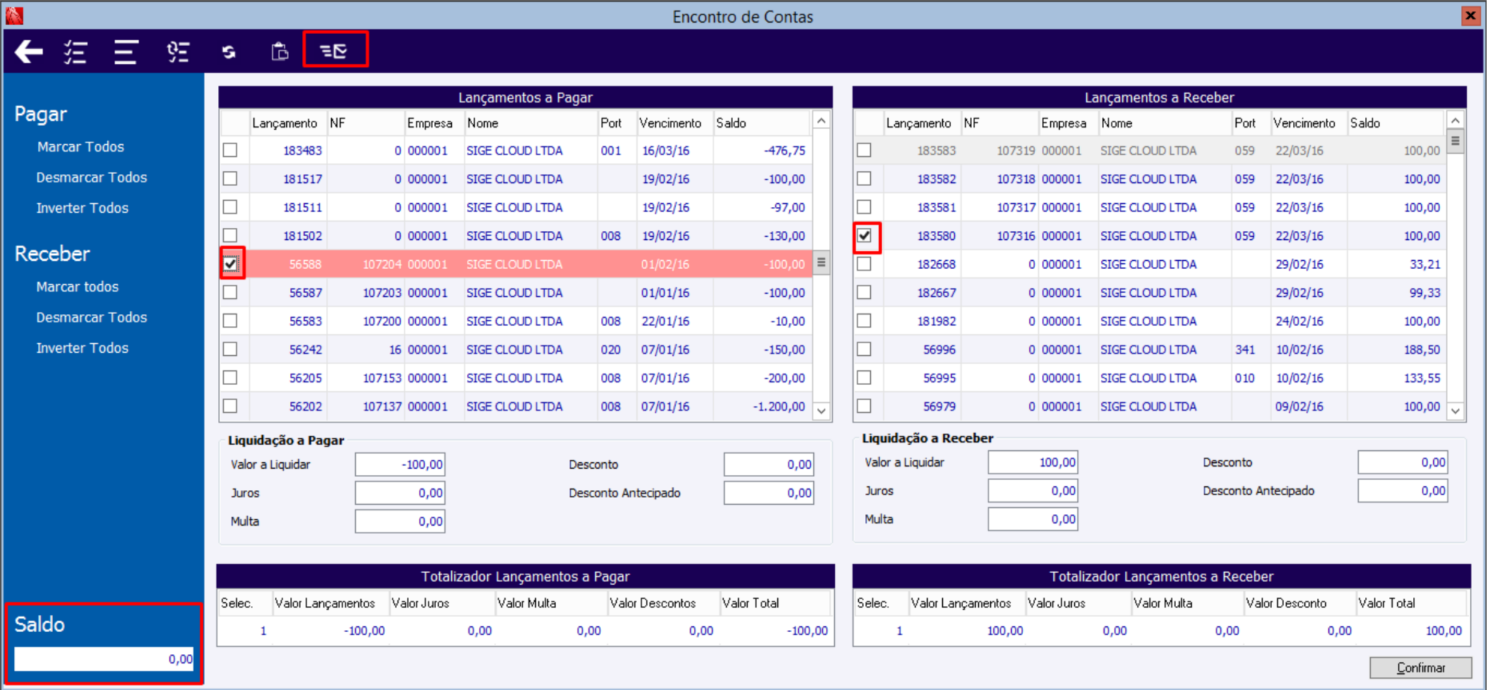Screen dimensions: 1487x690
Task: Click Inverter Todos under Receber
Action: 82,348
